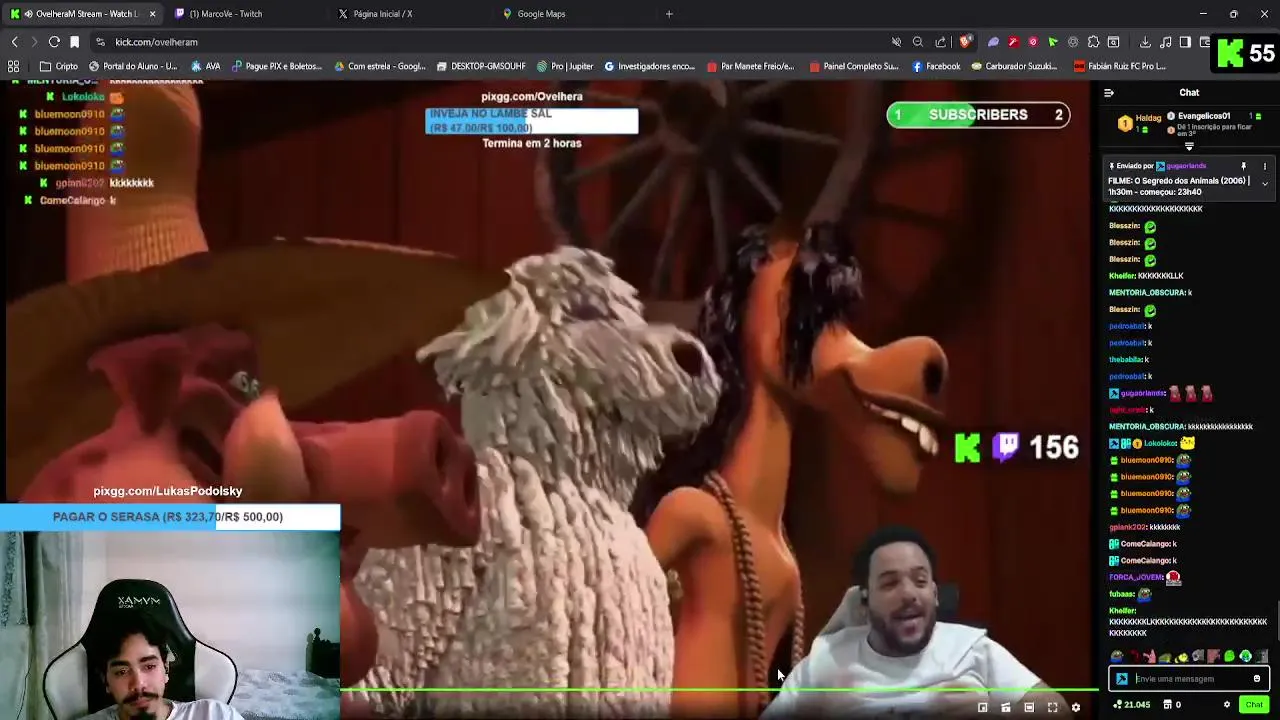Open Carburador Suzuki bookmark
Screen dimensions: 1280x720
(1014, 66)
